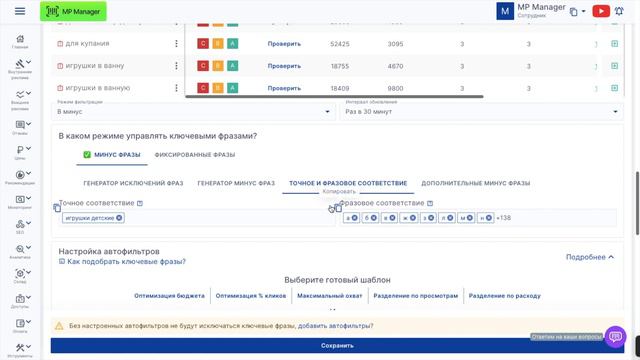Screen dimensions: 640x360
Task: Open the Режим фильтрации 'В минус' dropdown
Action: click(x=193, y=111)
